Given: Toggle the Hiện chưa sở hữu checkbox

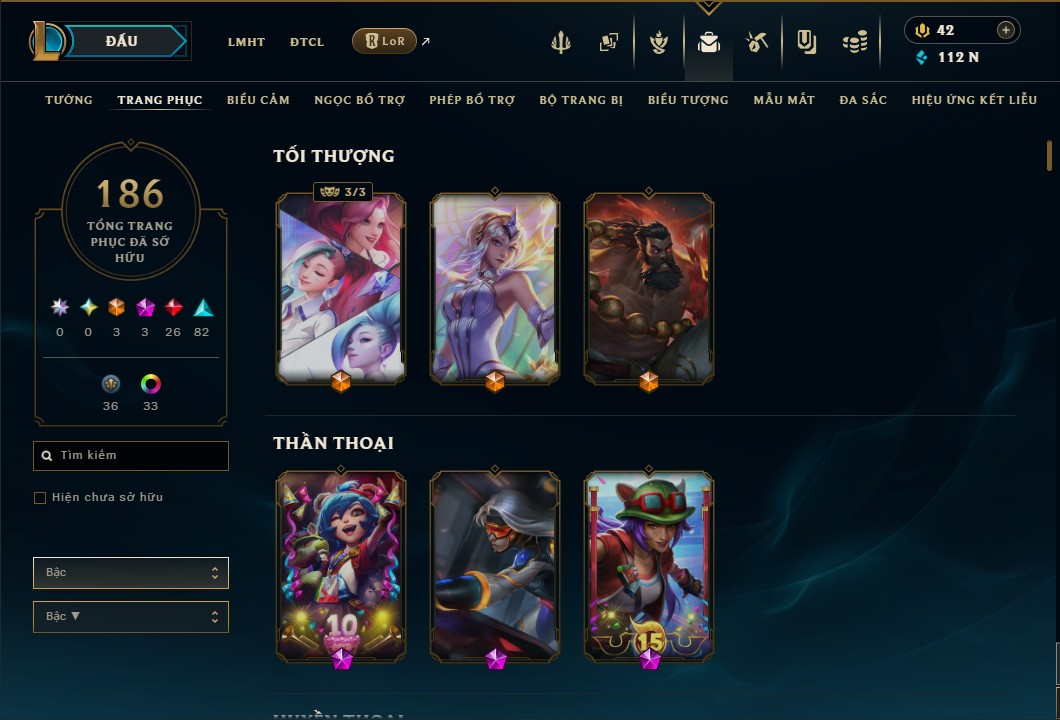Looking at the screenshot, I should point(40,498).
